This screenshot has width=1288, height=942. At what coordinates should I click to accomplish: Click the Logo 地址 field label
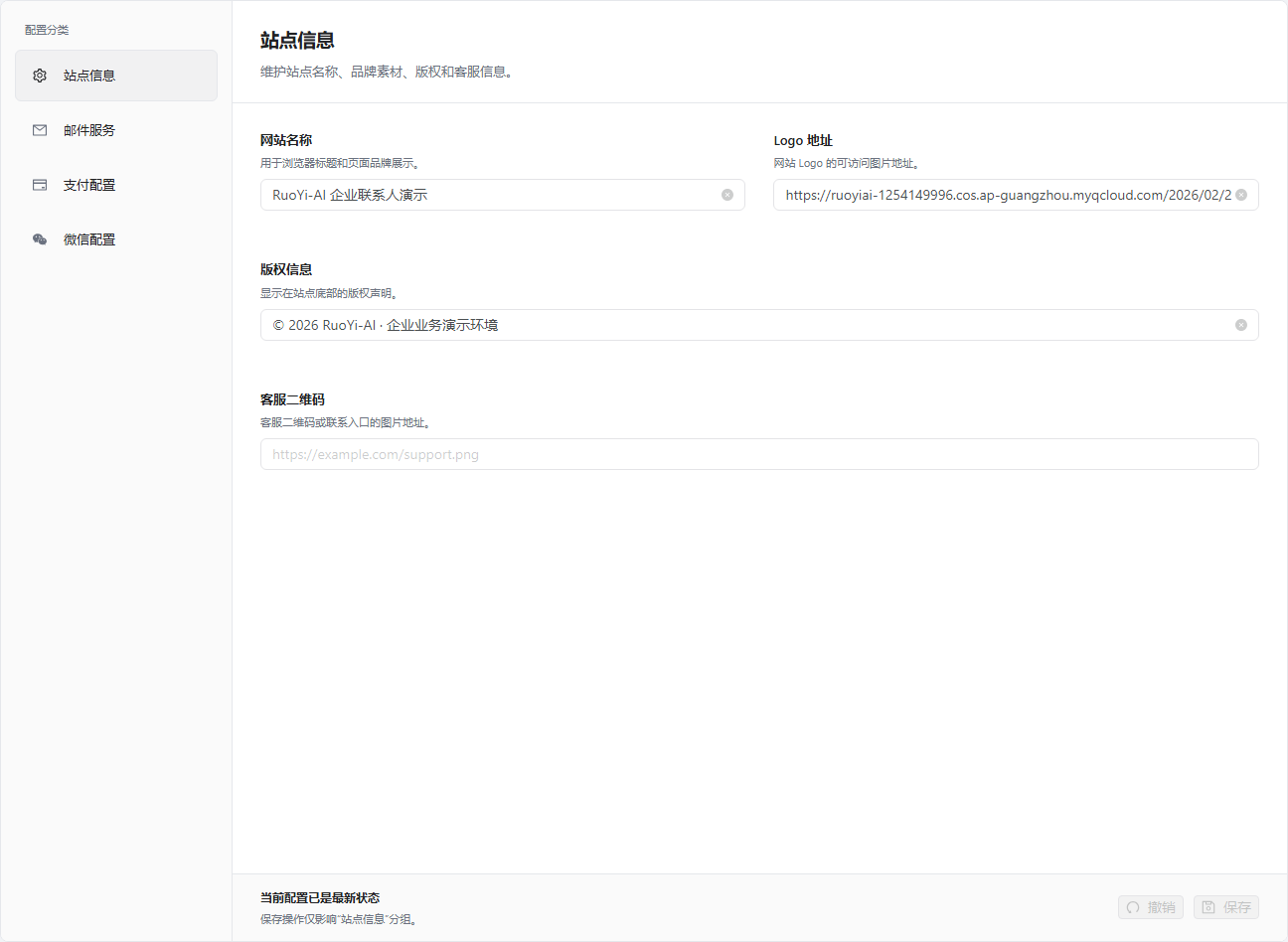[x=803, y=140]
